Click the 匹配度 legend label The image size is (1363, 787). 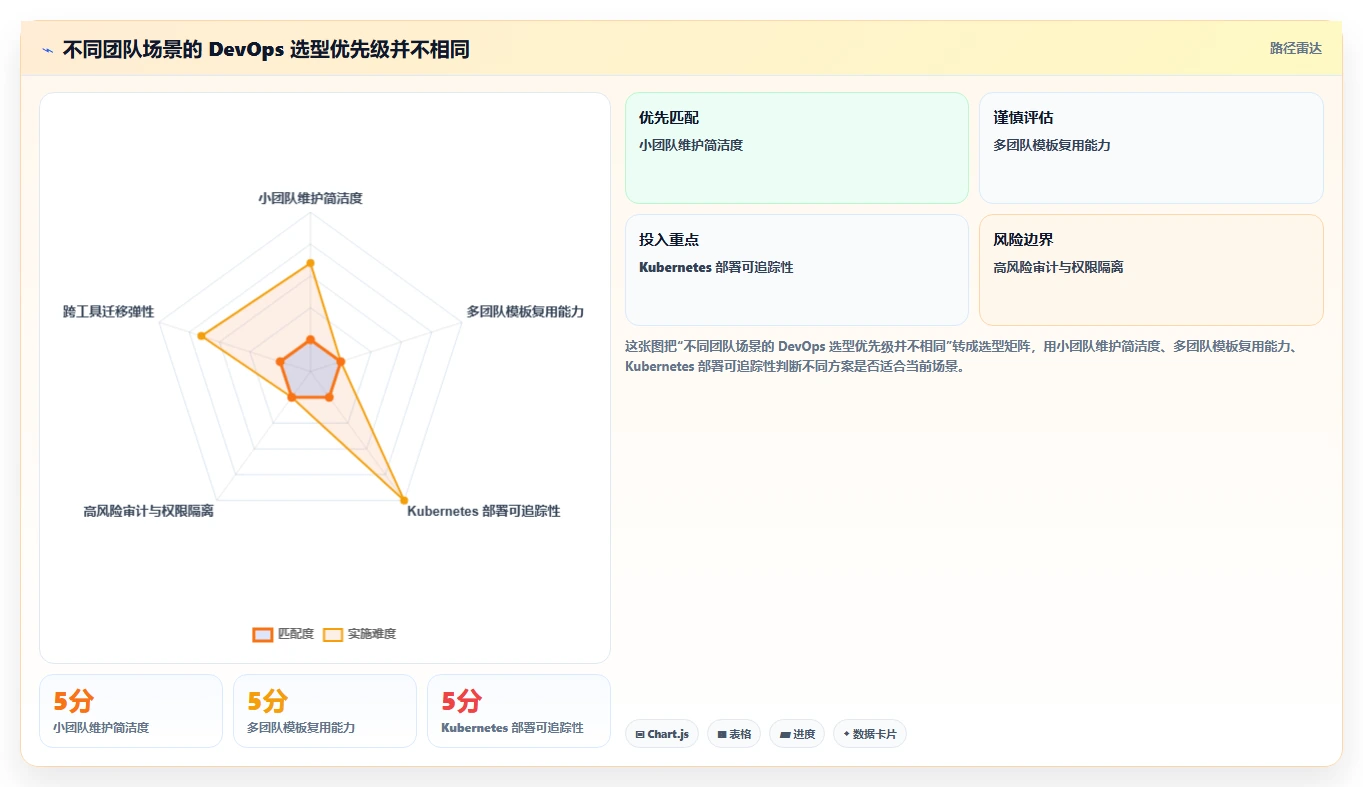click(x=296, y=634)
